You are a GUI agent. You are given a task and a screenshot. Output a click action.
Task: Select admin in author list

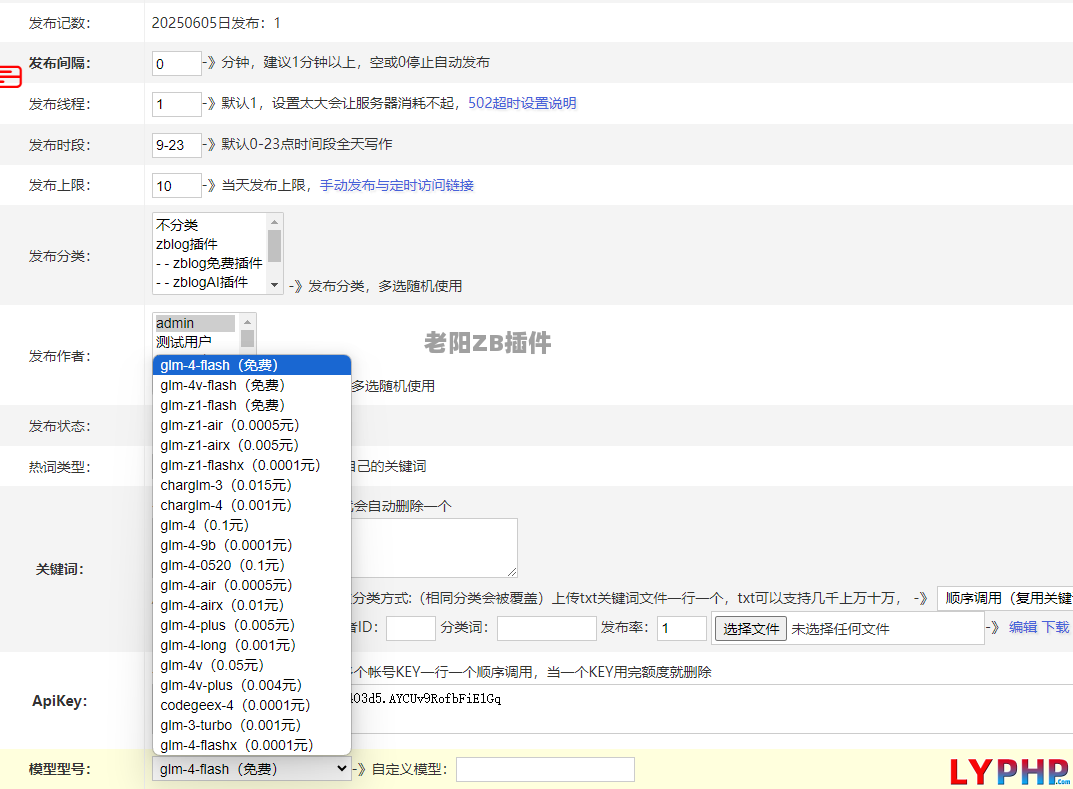(195, 323)
